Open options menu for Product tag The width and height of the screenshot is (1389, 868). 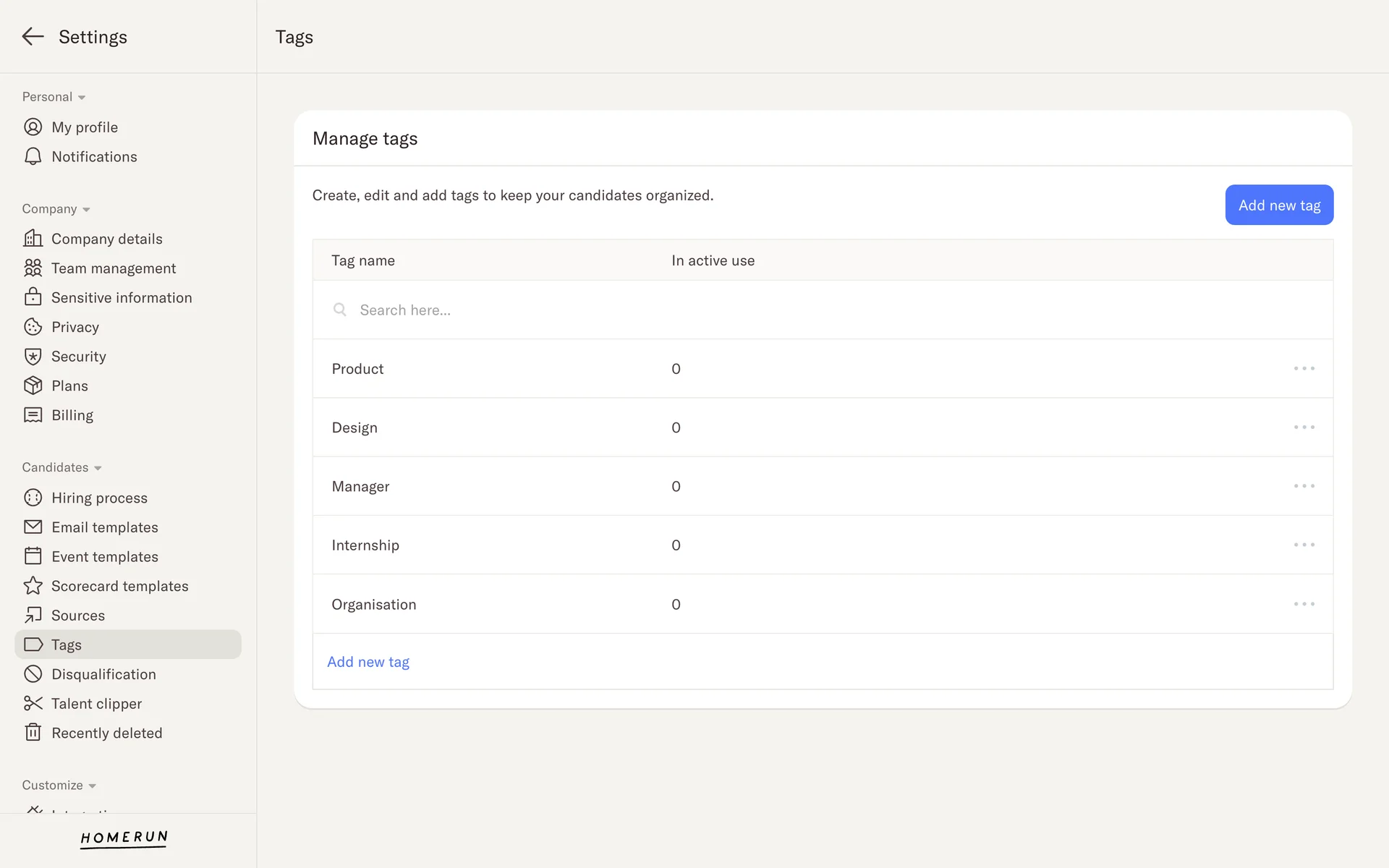point(1304,369)
